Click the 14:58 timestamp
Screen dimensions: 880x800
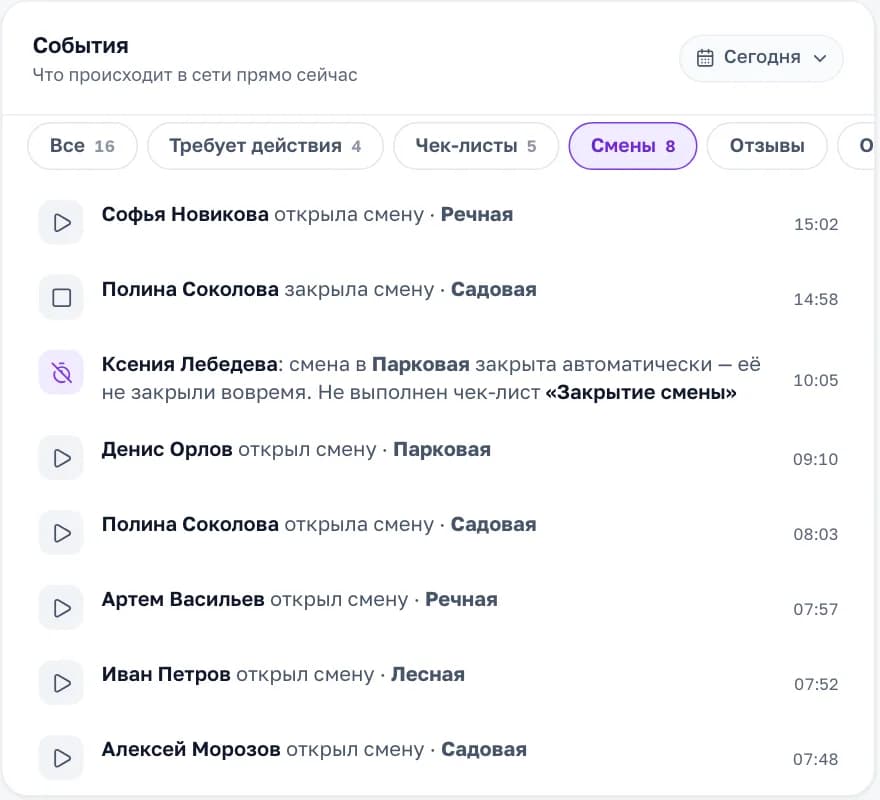816,299
